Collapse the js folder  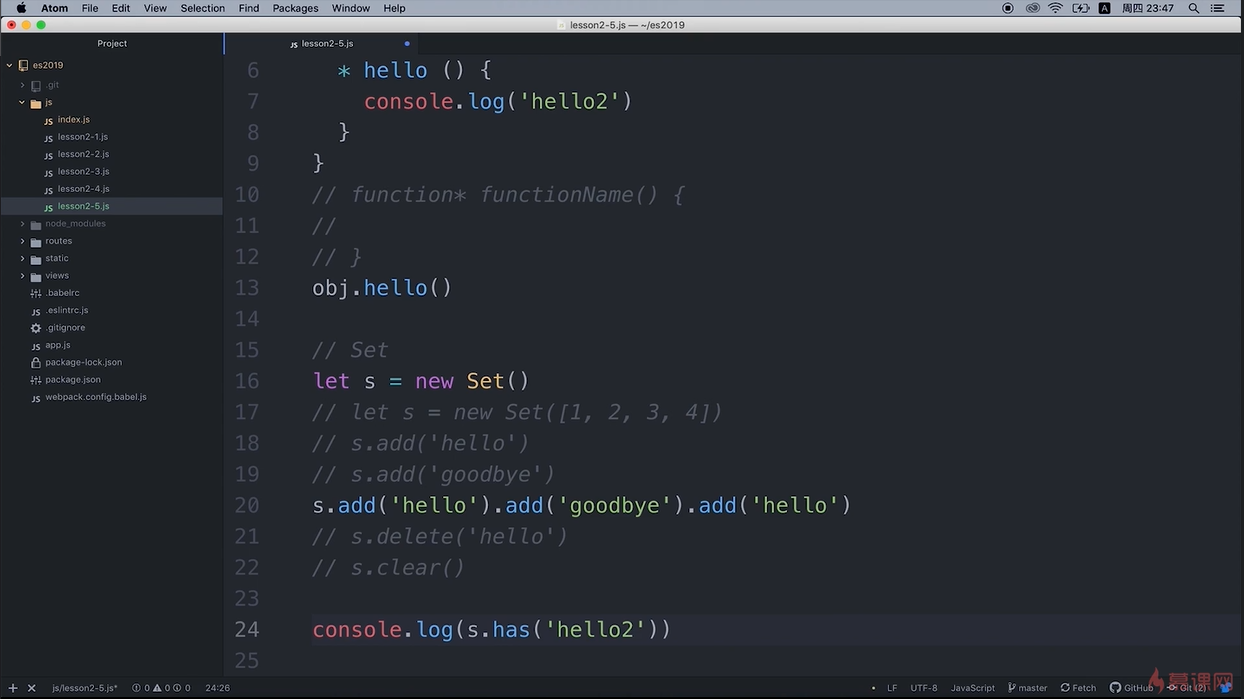point(22,102)
